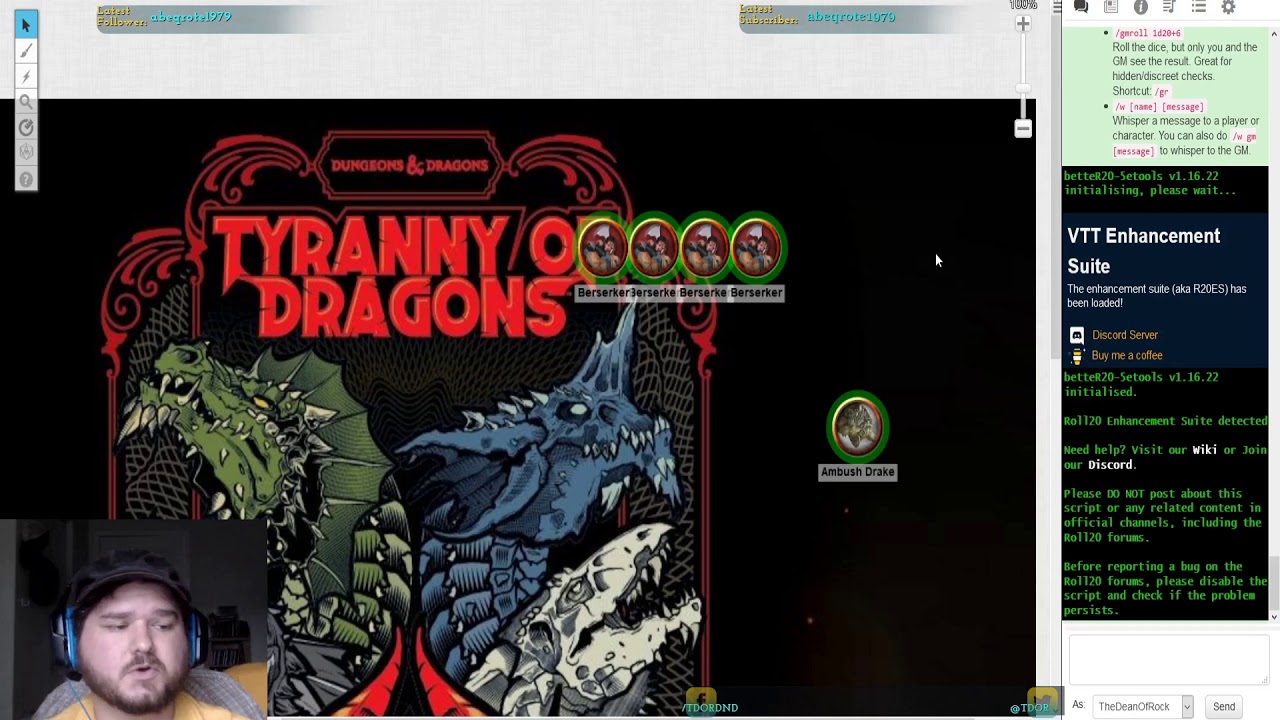The image size is (1280, 720).
Task: Open the Wiki help link
Action: click(x=1204, y=450)
